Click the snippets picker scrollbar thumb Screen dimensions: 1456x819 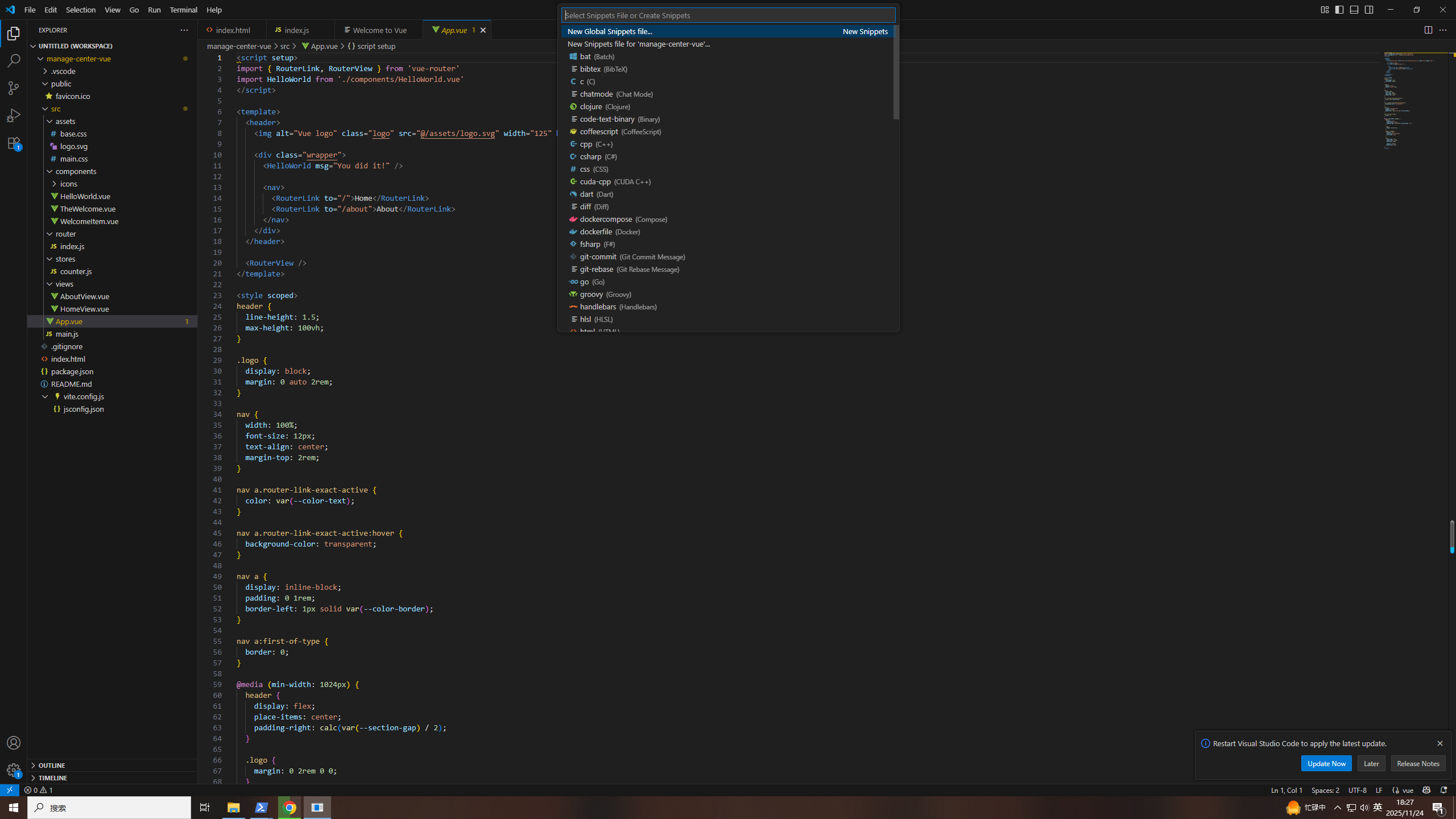896,72
